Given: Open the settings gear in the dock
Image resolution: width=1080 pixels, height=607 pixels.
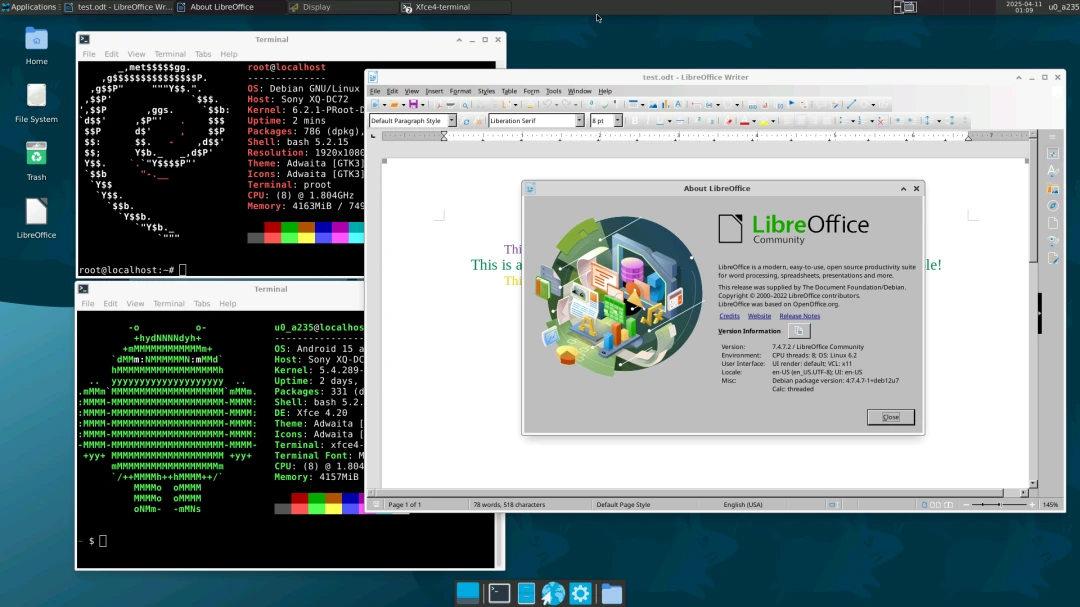Looking at the screenshot, I should click(580, 593).
